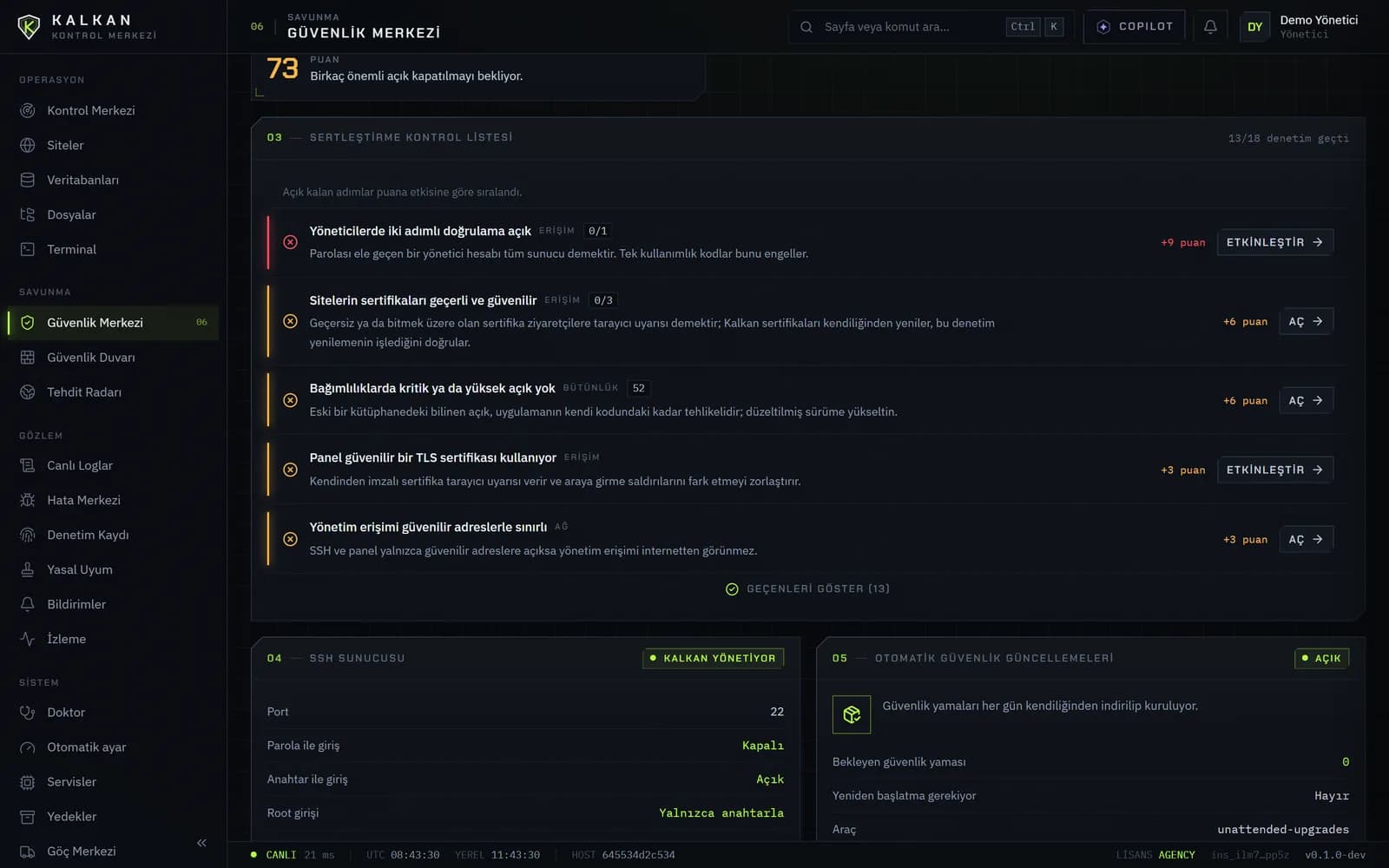
Task: Open the Yasal Uyum stamp icon
Action: [28, 569]
